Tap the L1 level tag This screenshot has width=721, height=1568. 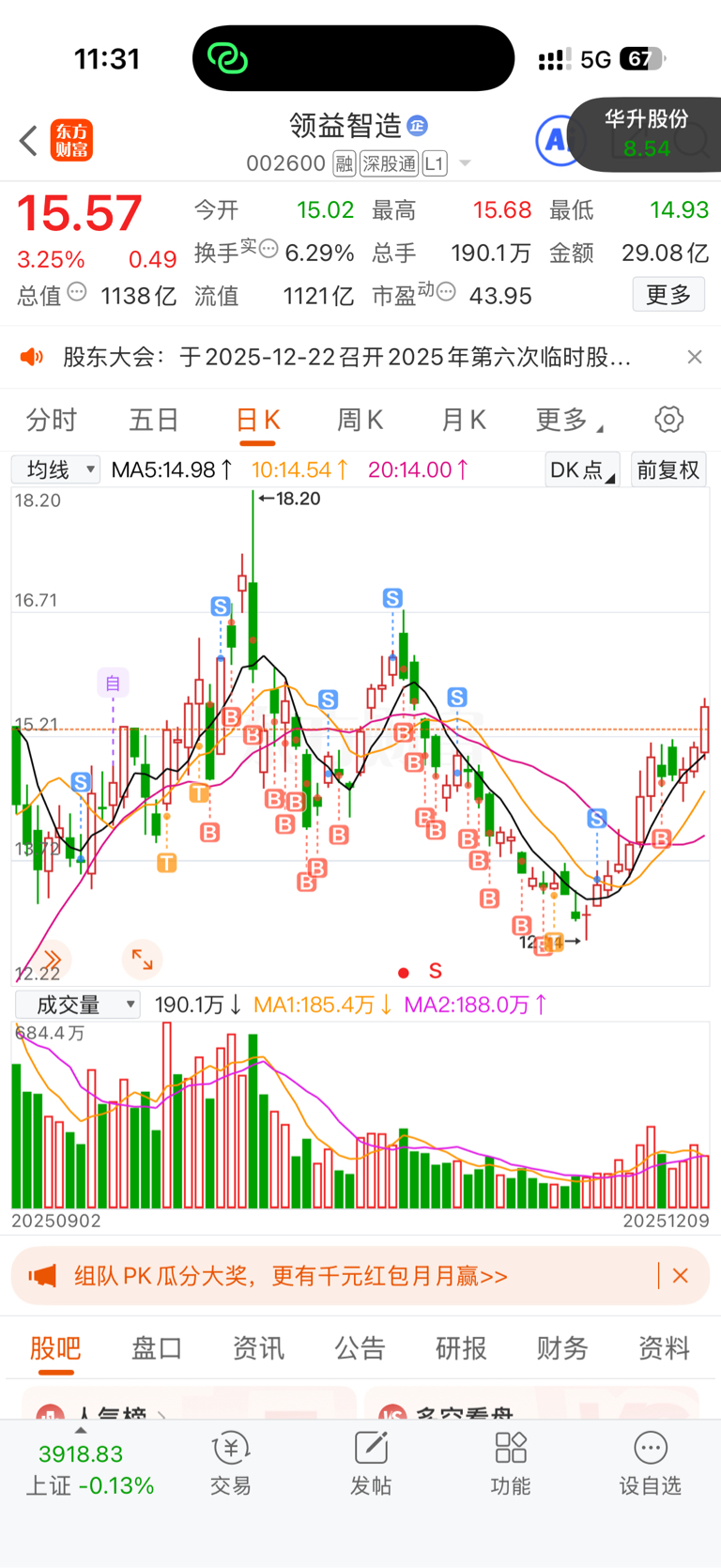434,164
